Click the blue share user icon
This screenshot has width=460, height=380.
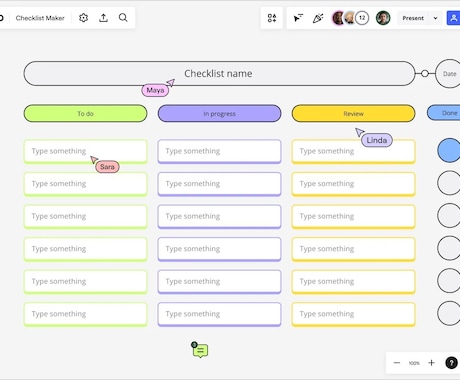tap(453, 18)
